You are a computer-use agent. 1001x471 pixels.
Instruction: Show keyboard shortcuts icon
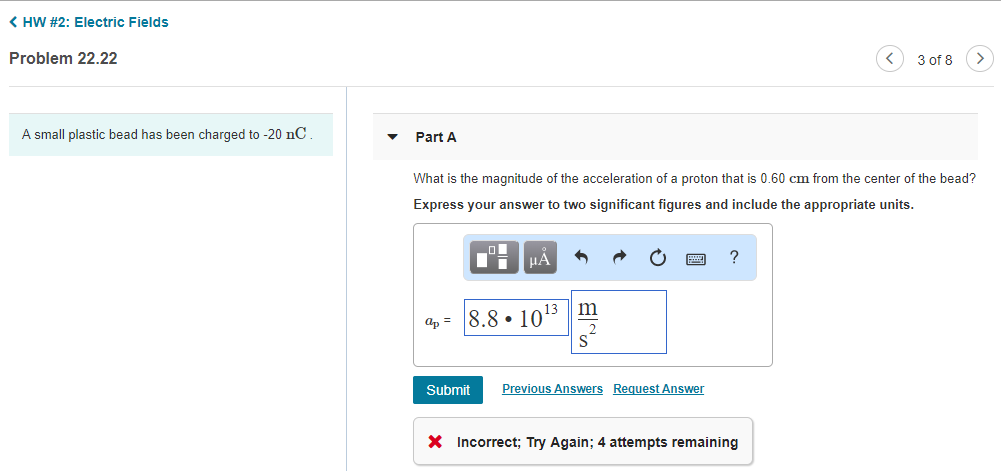coord(696,258)
